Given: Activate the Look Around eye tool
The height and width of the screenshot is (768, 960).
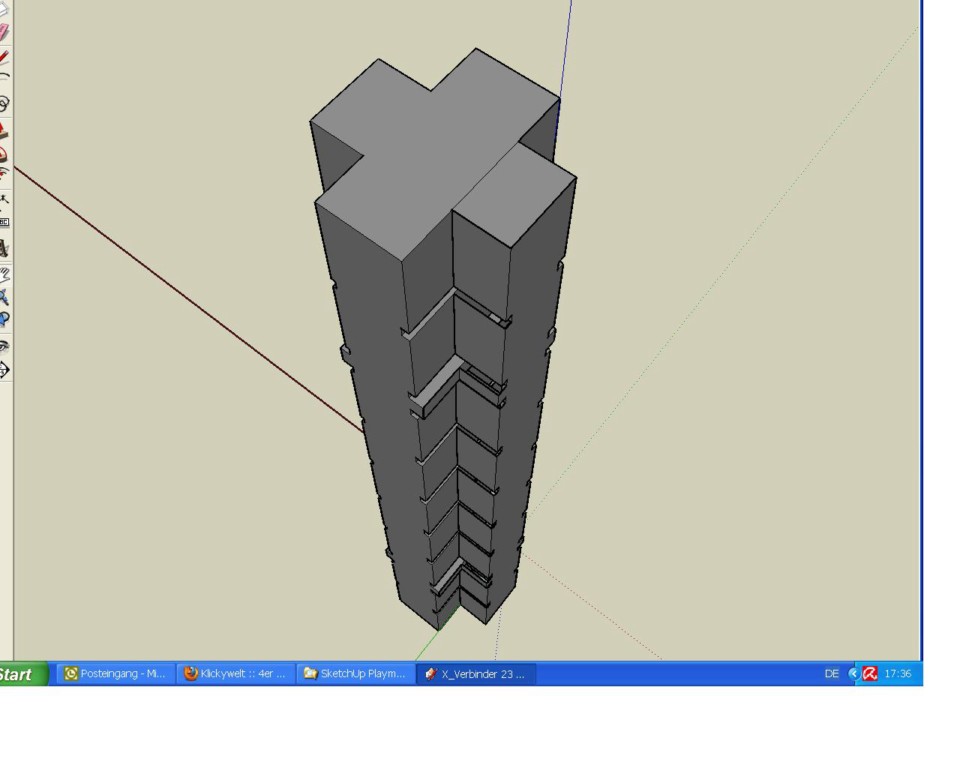Looking at the screenshot, I should coord(4,345).
